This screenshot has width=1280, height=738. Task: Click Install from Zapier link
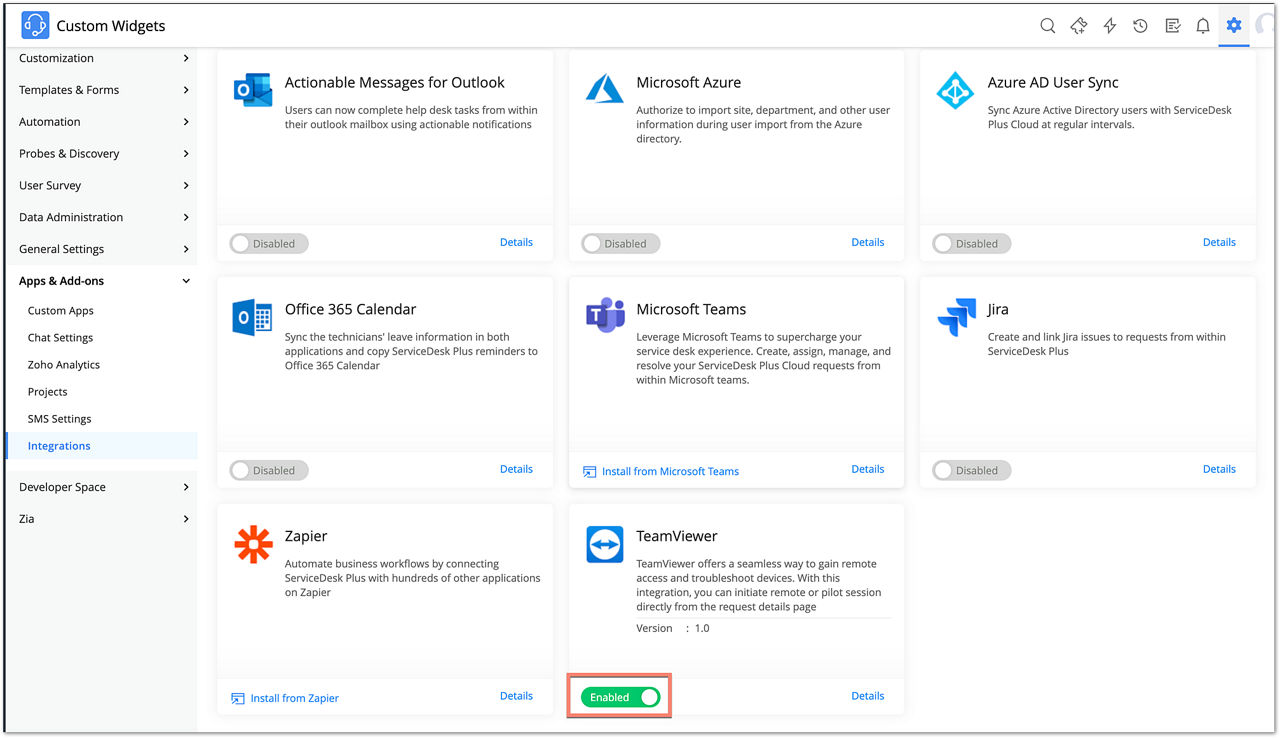pos(285,698)
